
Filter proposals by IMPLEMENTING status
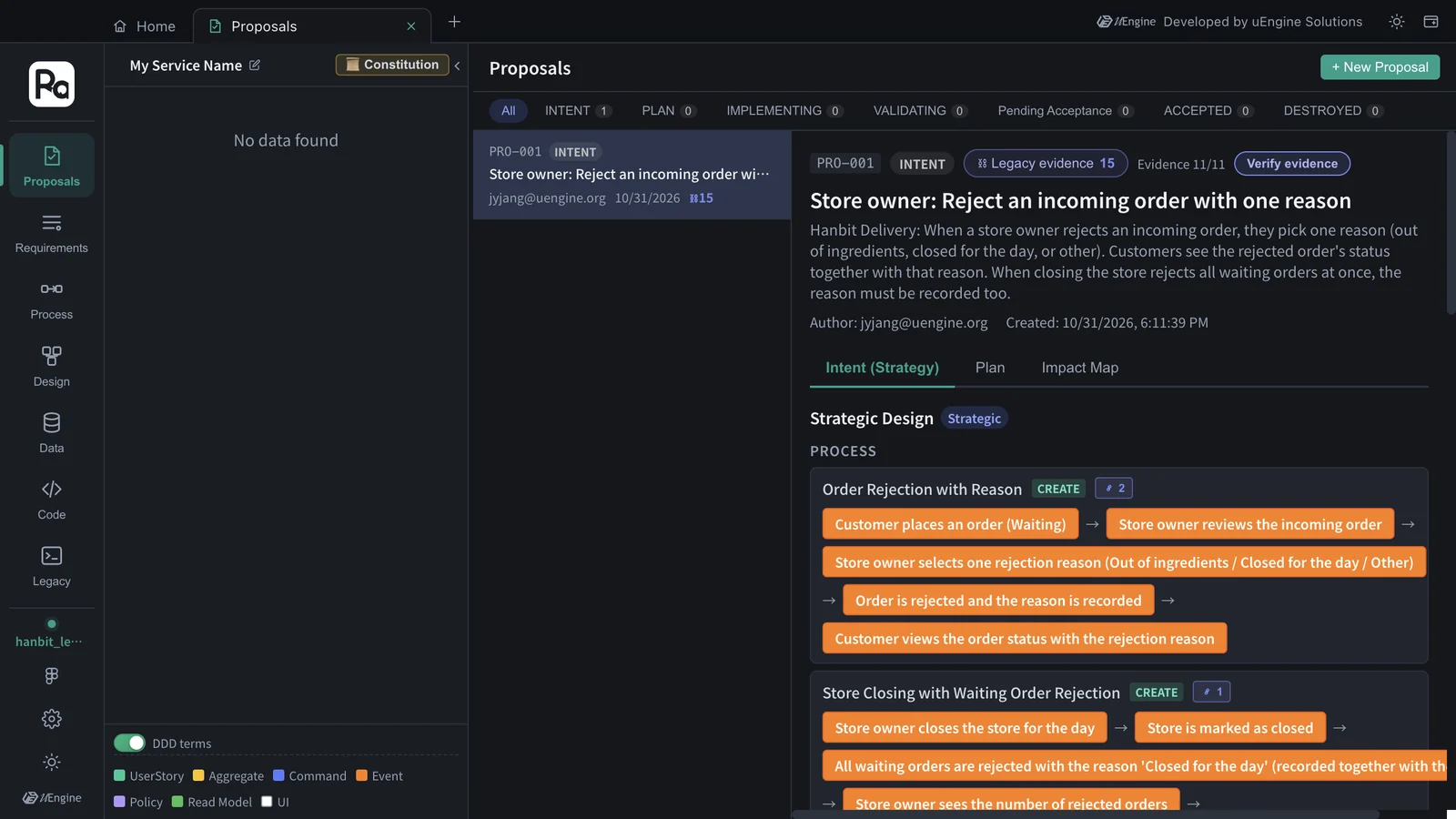[x=784, y=111]
